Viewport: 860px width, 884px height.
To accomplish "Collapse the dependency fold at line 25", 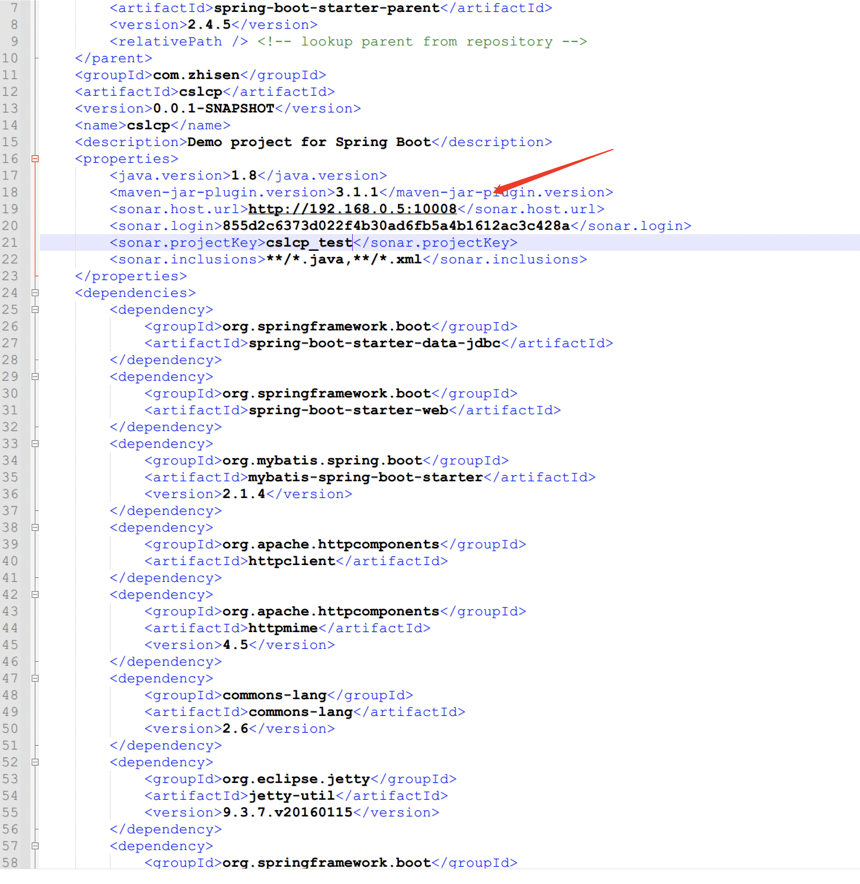I will coord(35,310).
